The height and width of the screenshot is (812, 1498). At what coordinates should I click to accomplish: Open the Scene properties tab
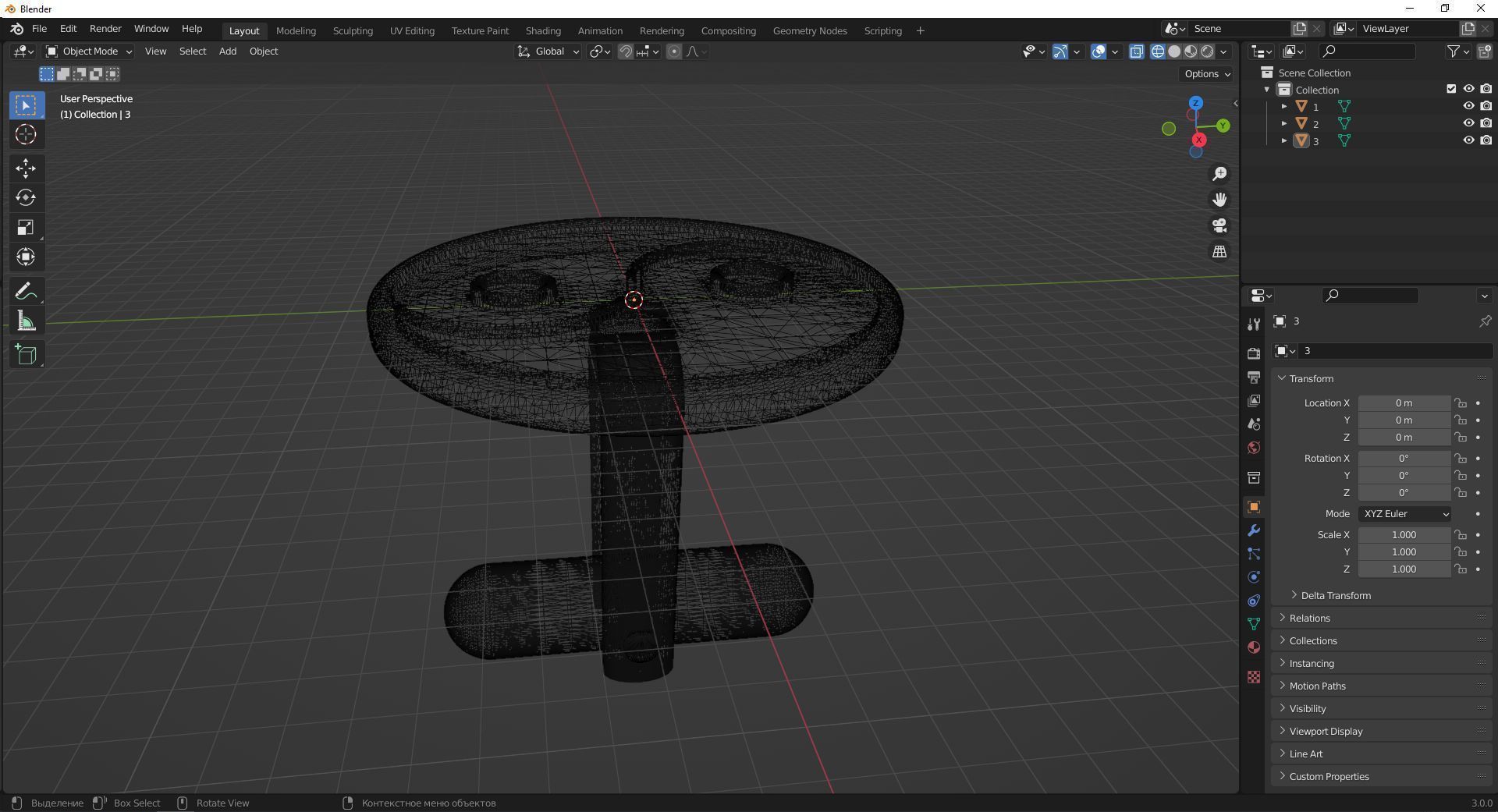1254,424
